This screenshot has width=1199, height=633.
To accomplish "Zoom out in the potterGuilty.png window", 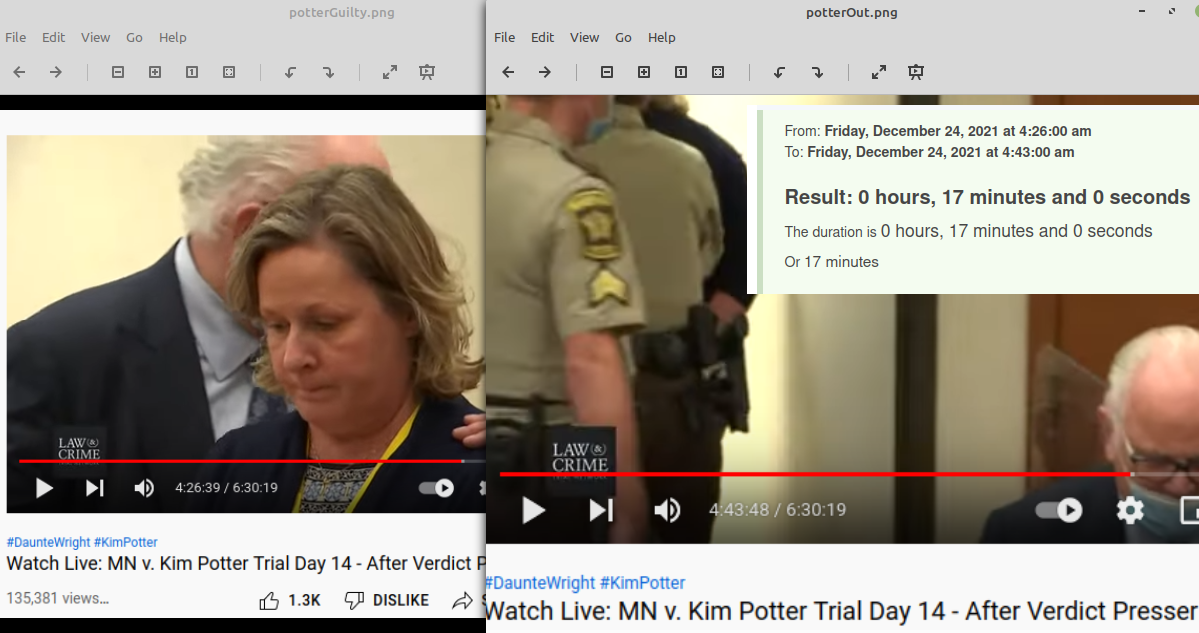I will [118, 72].
